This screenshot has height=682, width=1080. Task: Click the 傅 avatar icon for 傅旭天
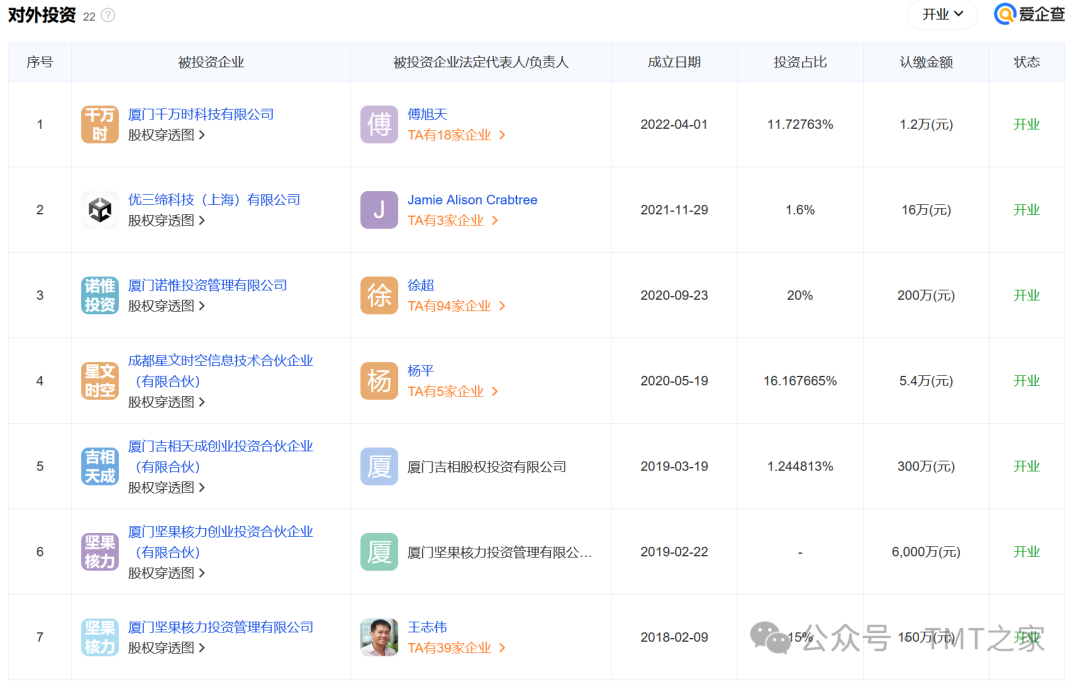pos(379,124)
